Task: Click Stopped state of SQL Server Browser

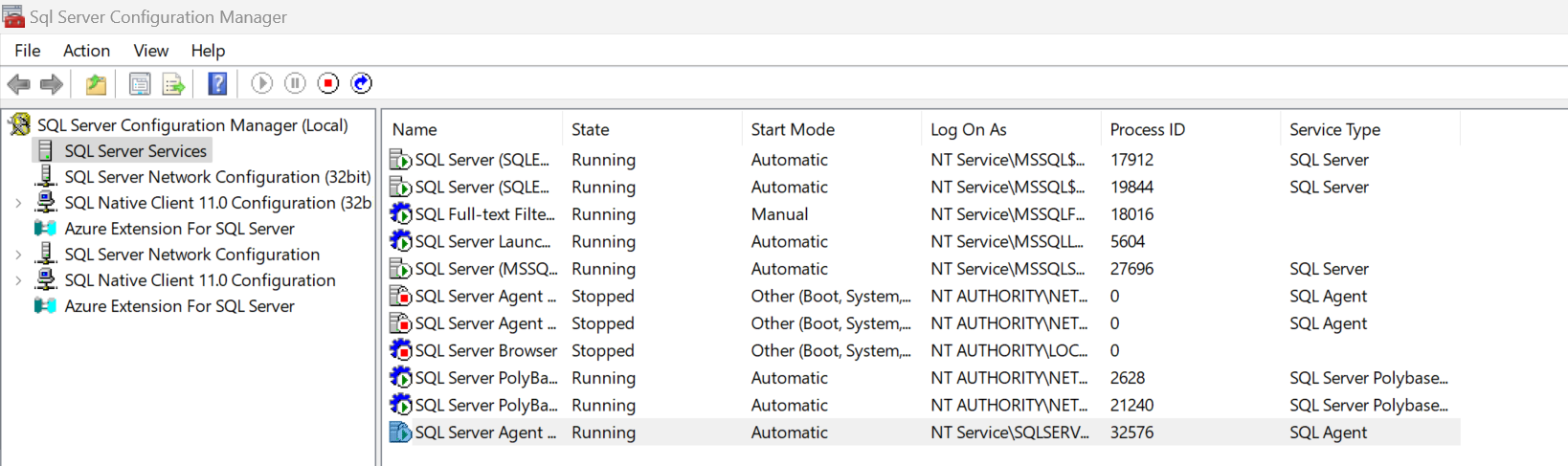Action: (602, 351)
